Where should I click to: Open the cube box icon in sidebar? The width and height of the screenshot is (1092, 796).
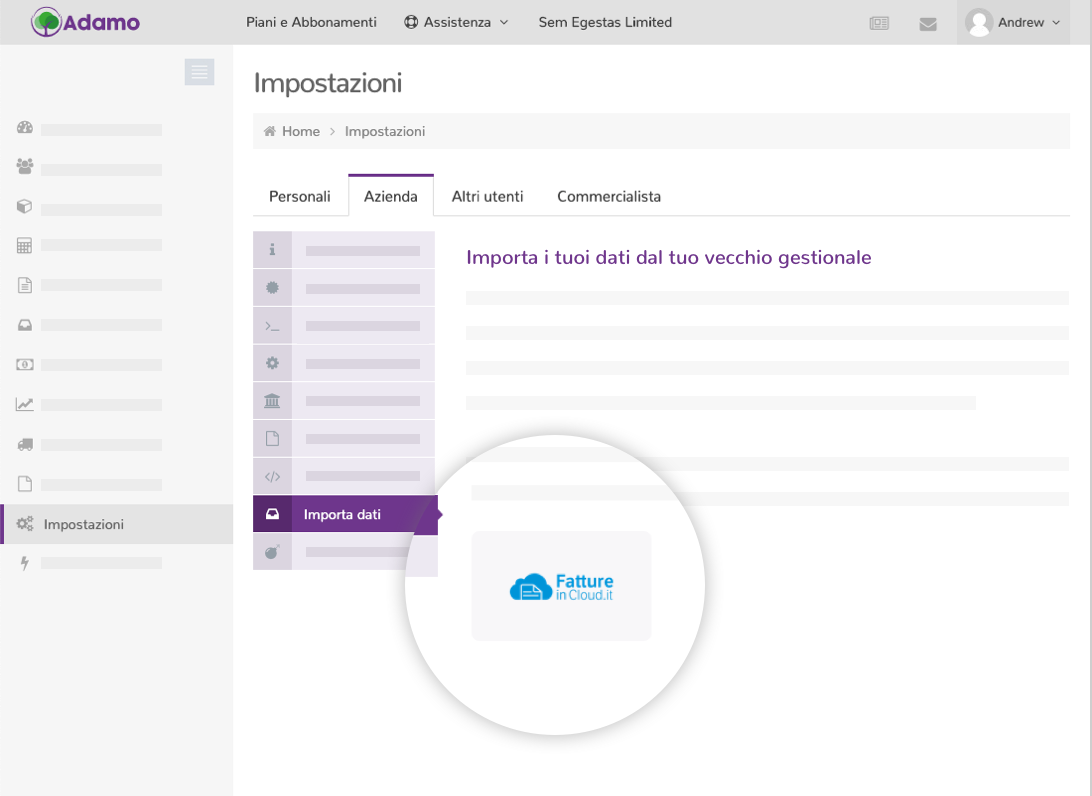tap(25, 206)
